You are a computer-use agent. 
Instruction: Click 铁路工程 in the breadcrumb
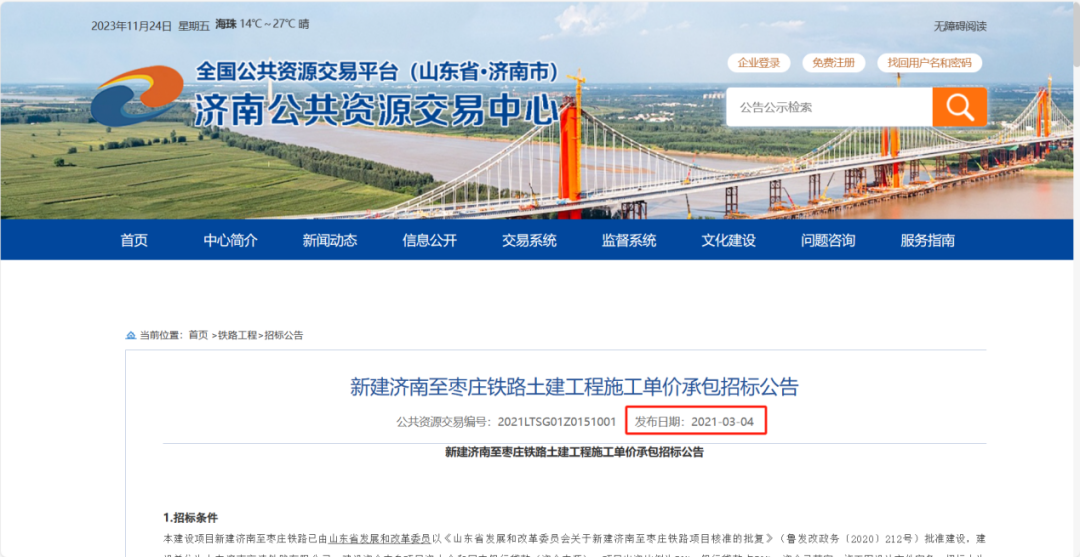pos(238,335)
